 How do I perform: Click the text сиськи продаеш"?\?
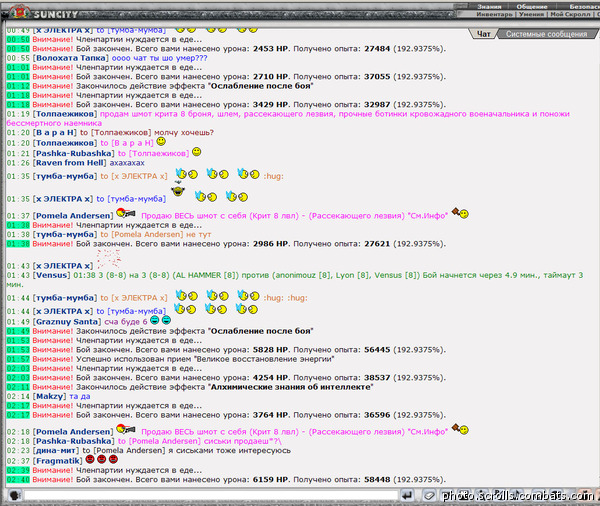pyautogui.click(x=242, y=441)
